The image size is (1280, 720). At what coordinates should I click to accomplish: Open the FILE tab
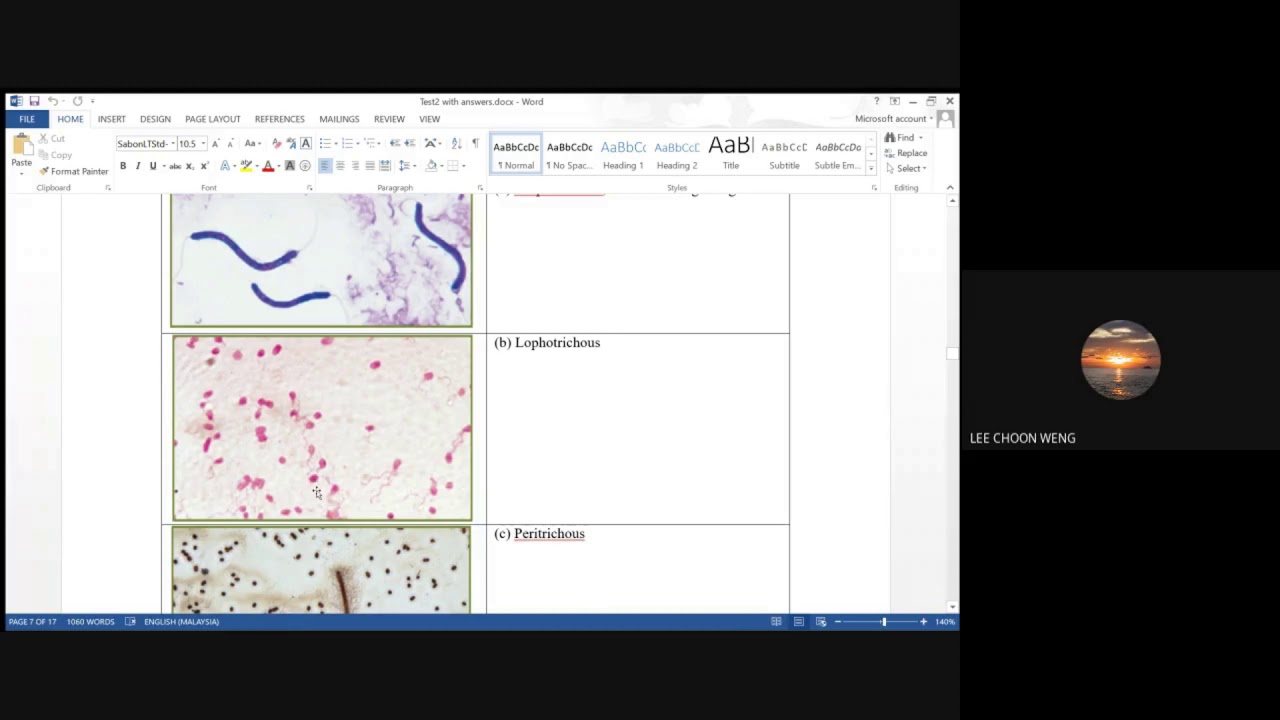[27, 119]
